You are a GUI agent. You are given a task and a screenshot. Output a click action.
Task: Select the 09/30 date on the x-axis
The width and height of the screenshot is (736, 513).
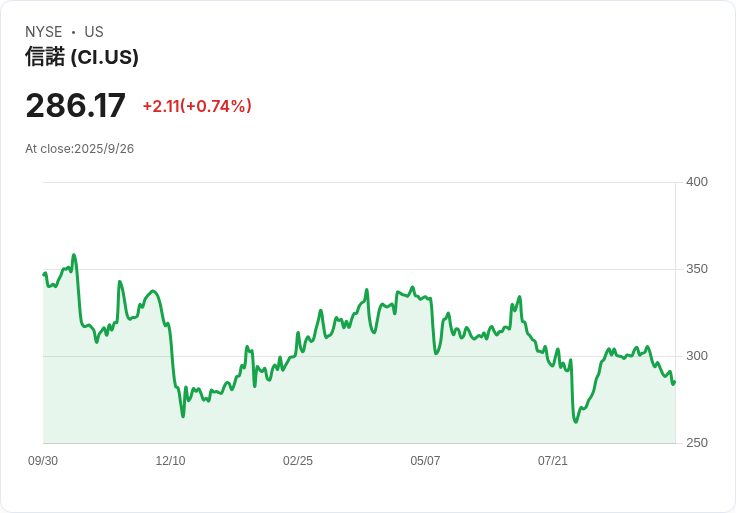[x=43, y=461]
